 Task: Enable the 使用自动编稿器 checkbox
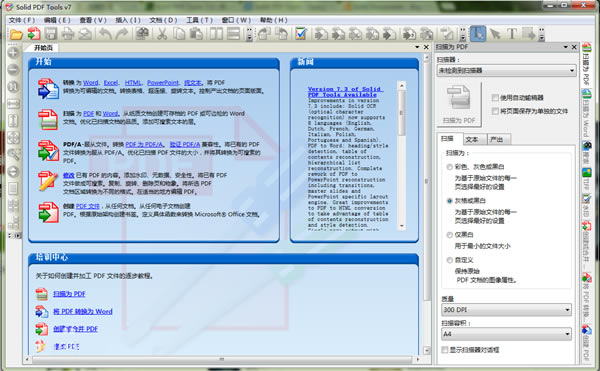tap(495, 98)
